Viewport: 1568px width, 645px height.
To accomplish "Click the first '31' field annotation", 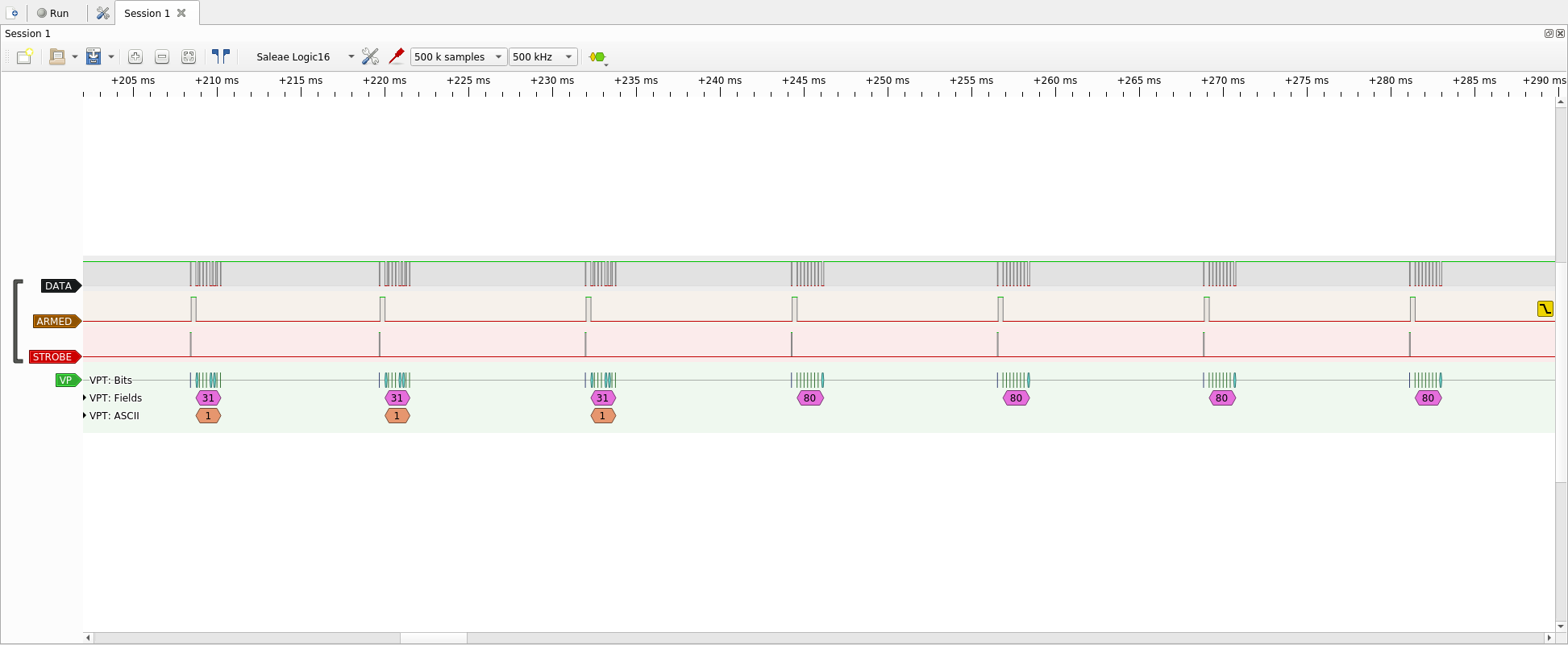I will click(x=208, y=397).
